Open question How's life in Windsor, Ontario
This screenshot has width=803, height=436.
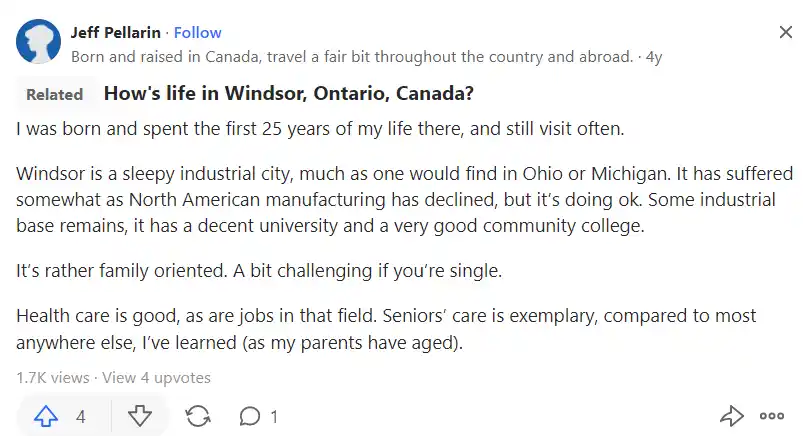[289, 93]
